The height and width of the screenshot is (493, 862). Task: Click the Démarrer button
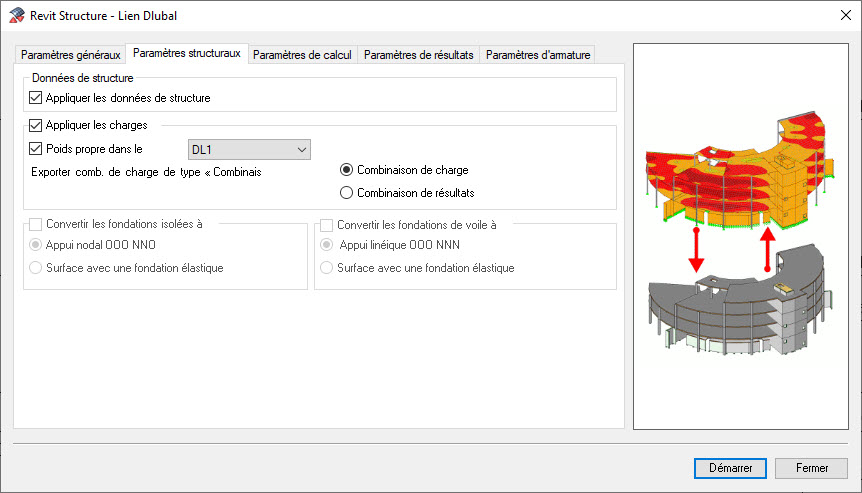[730, 468]
